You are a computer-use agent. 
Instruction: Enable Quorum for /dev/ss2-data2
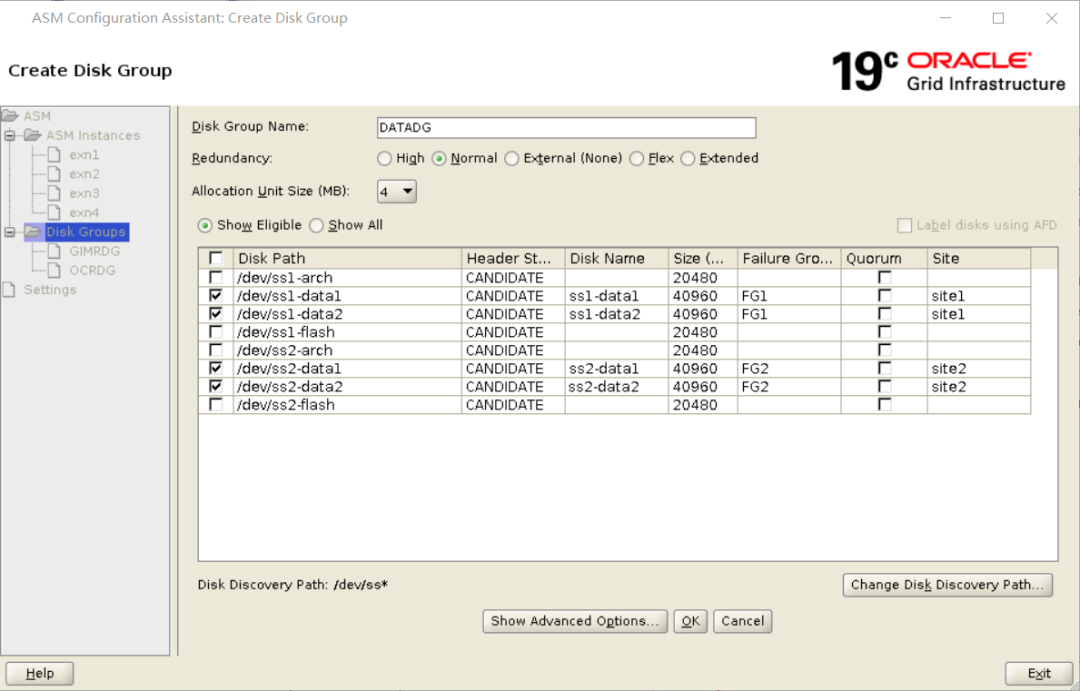[x=884, y=386]
